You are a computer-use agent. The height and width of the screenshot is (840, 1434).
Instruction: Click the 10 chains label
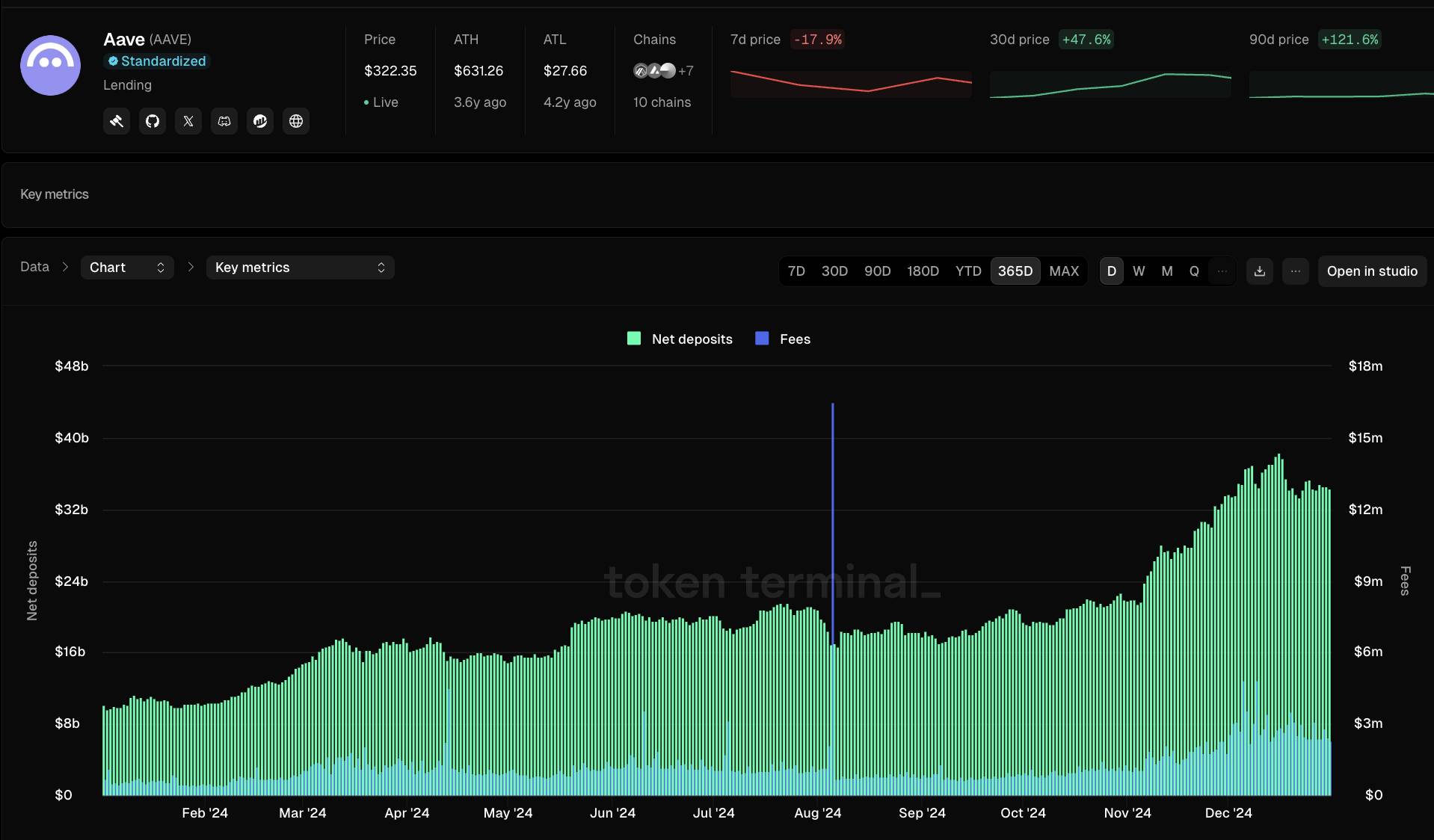pyautogui.click(x=662, y=102)
